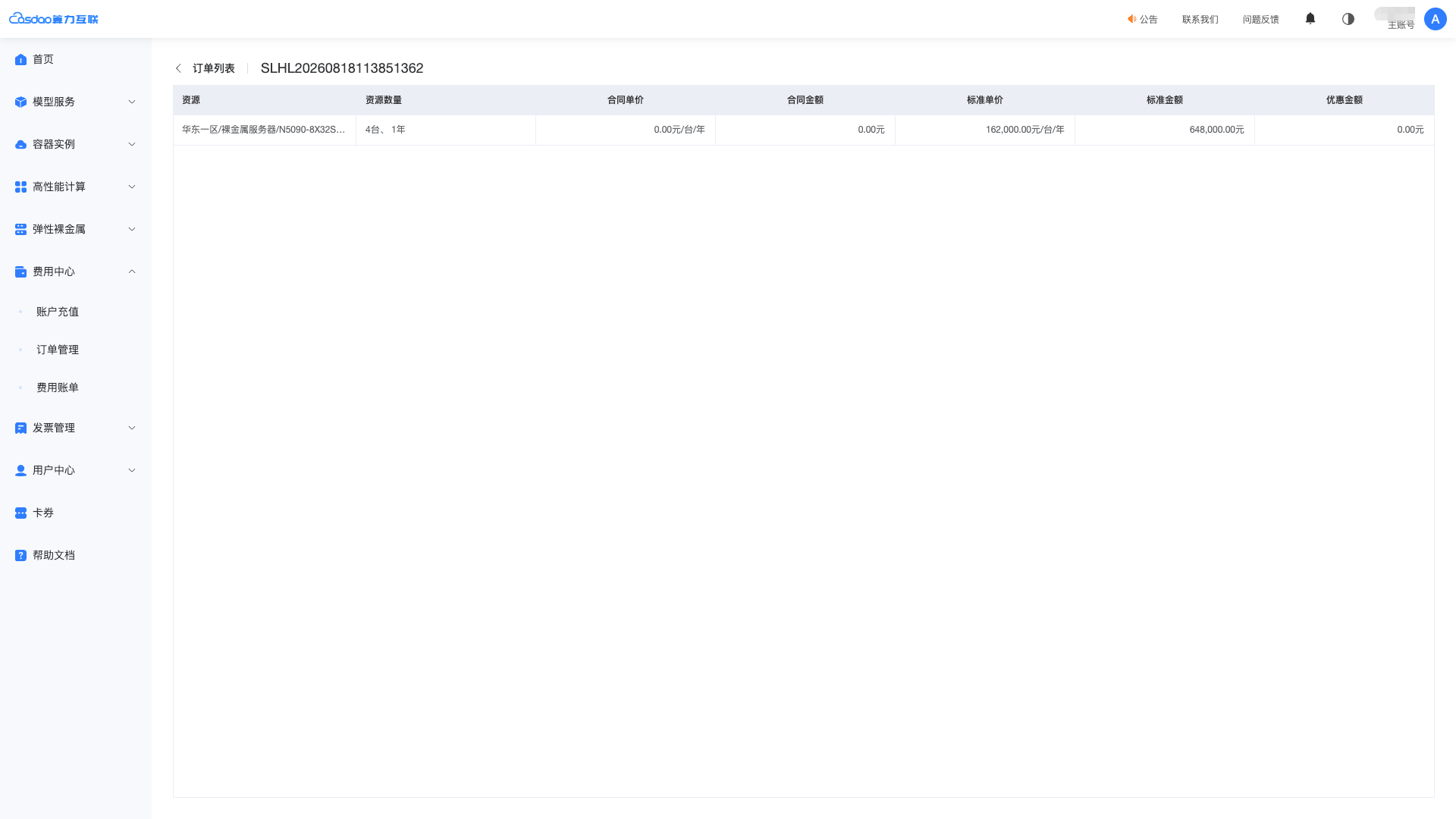Go back with the arrow beside 订单列表

178,68
